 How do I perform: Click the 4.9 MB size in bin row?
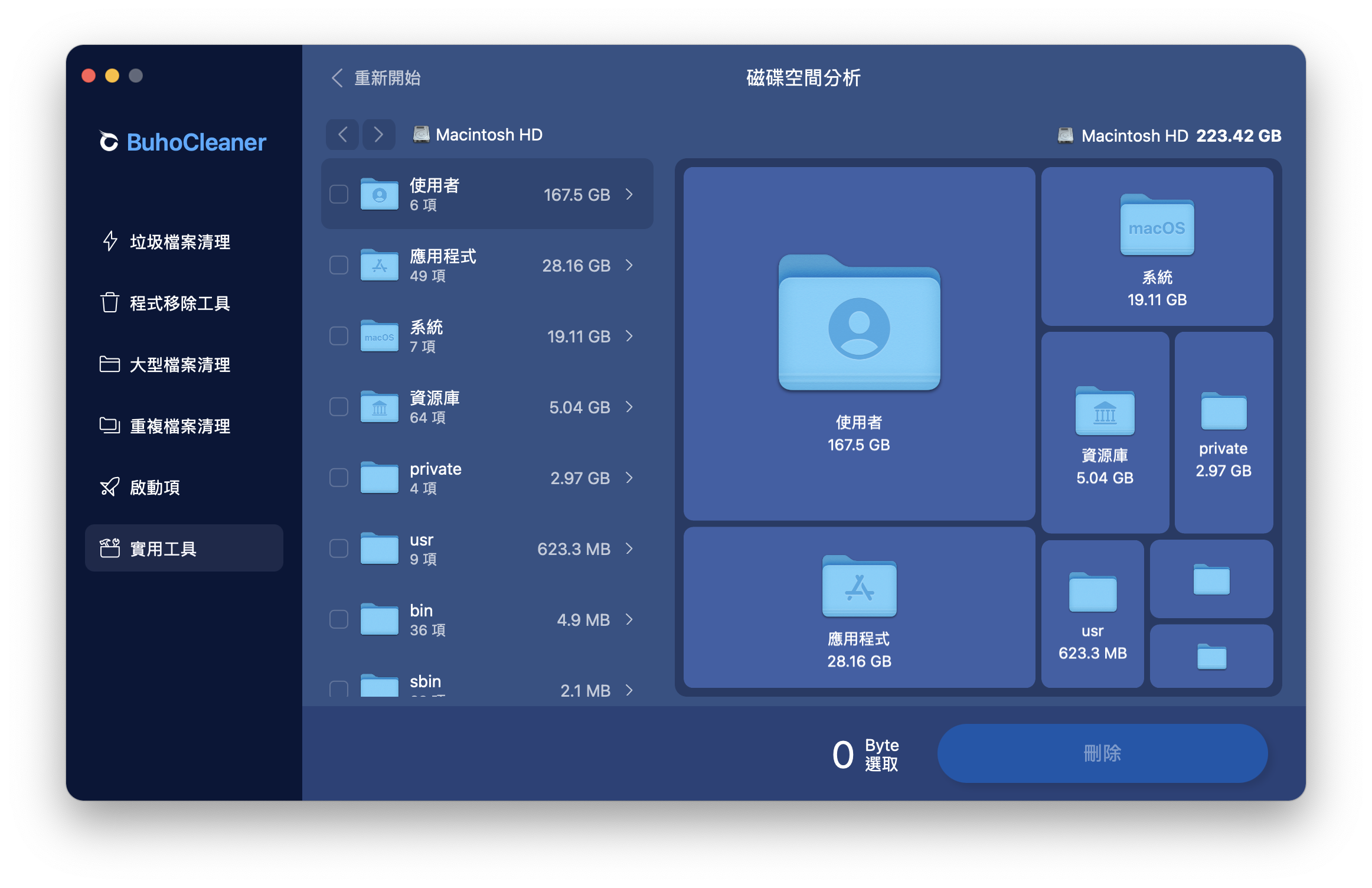(583, 619)
